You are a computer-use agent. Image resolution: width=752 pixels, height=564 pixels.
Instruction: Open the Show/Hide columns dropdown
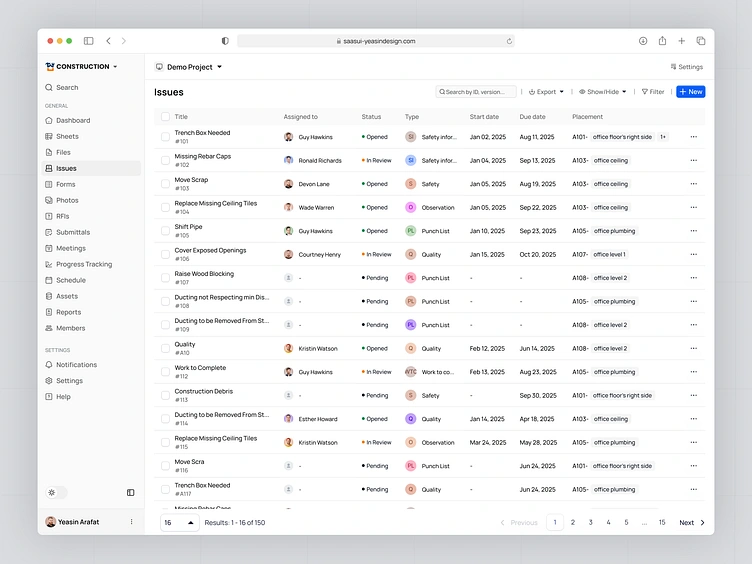[602, 92]
